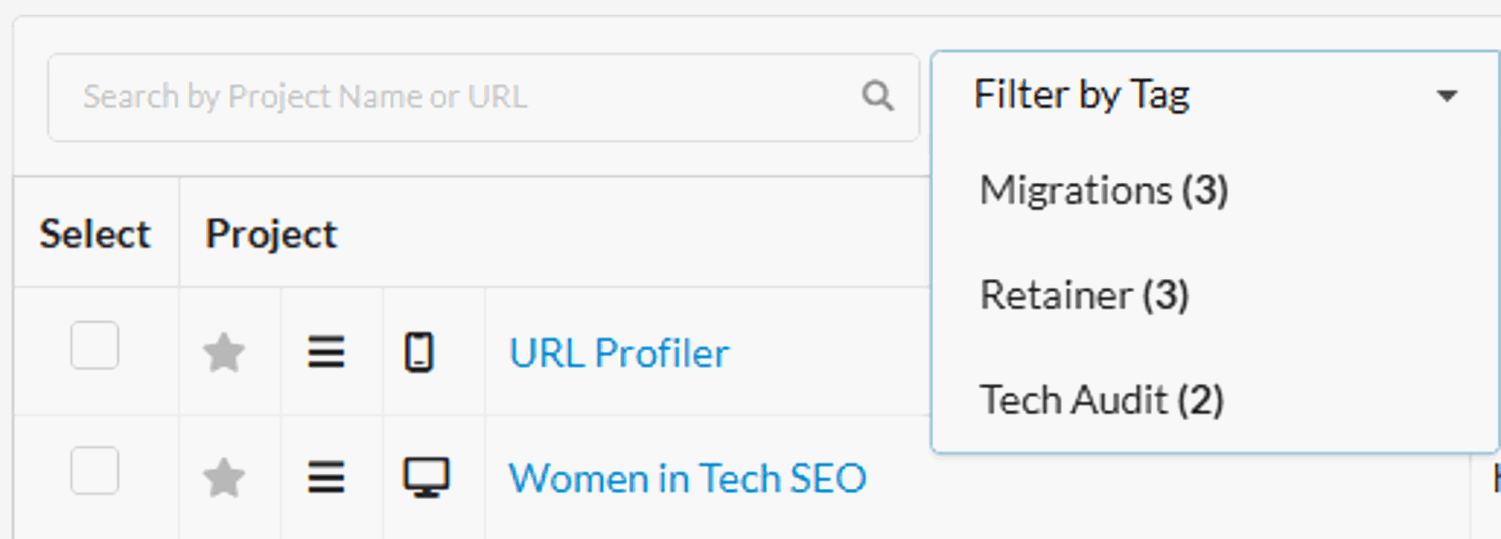Viewport: 1501px width, 539px height.
Task: Click the Project column header
Action: (x=271, y=234)
